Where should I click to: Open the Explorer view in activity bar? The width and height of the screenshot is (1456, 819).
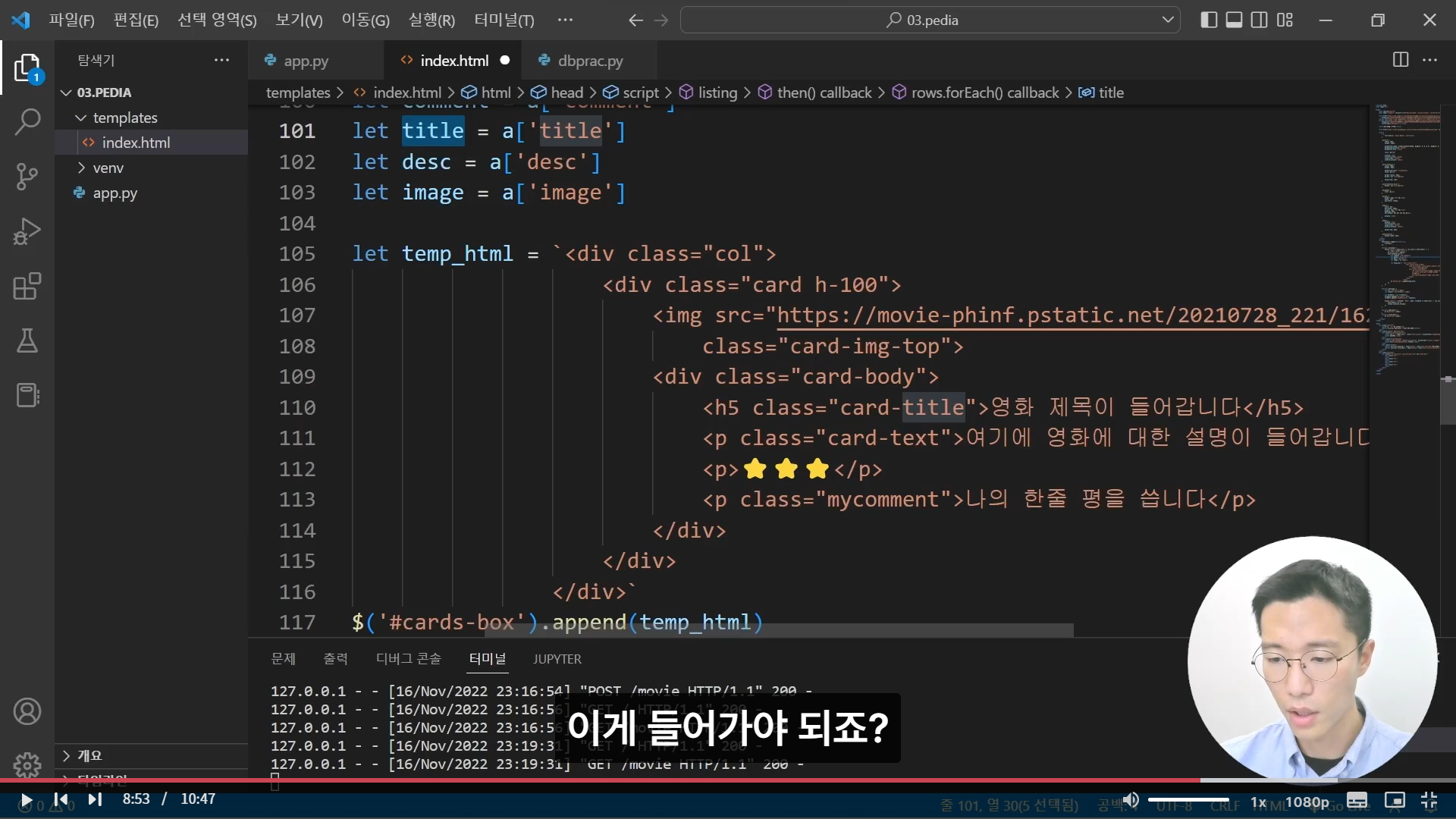click(27, 68)
